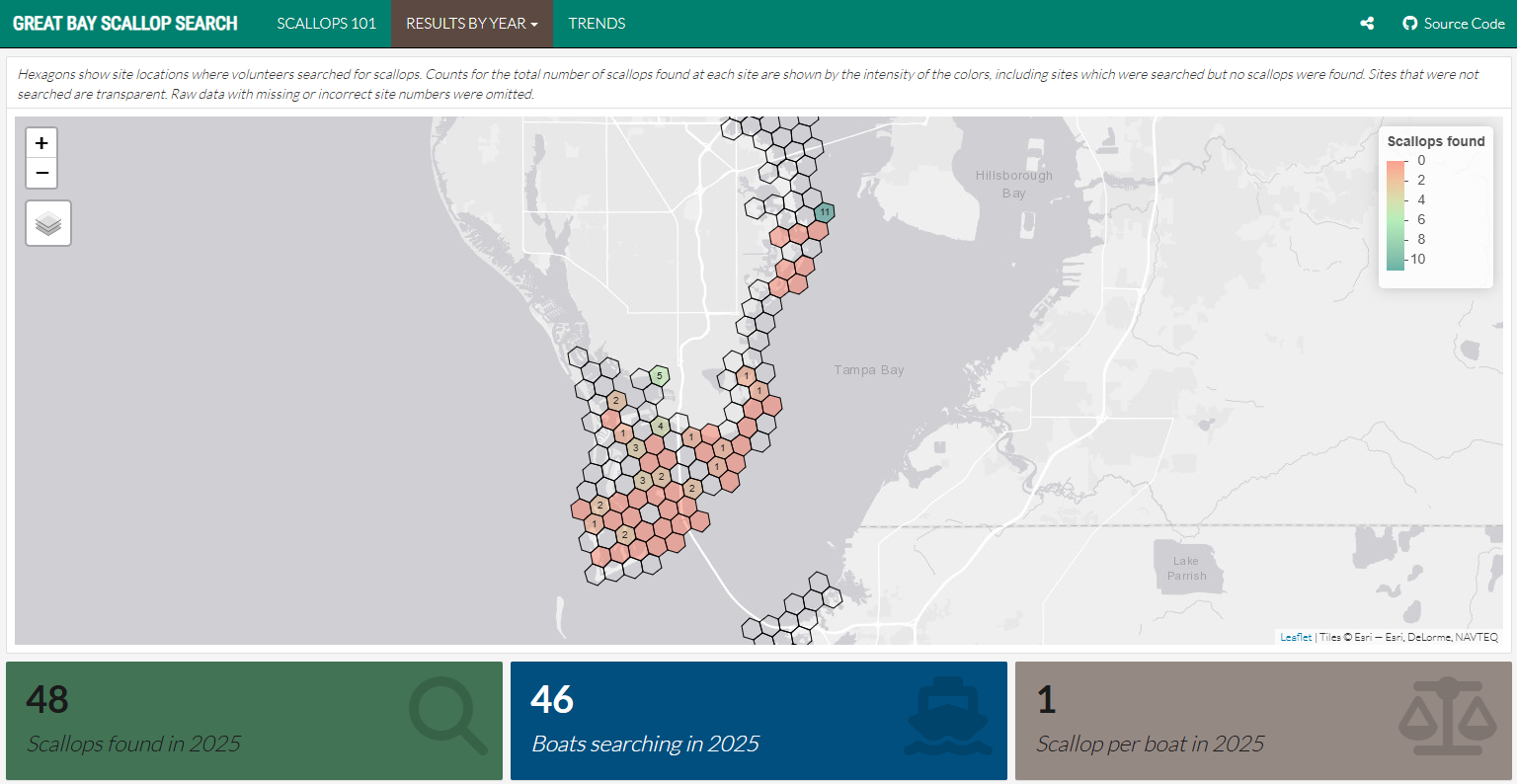Click the GitHub icon beside Source Code
Viewport: 1517px width, 784px height.
1409,24
